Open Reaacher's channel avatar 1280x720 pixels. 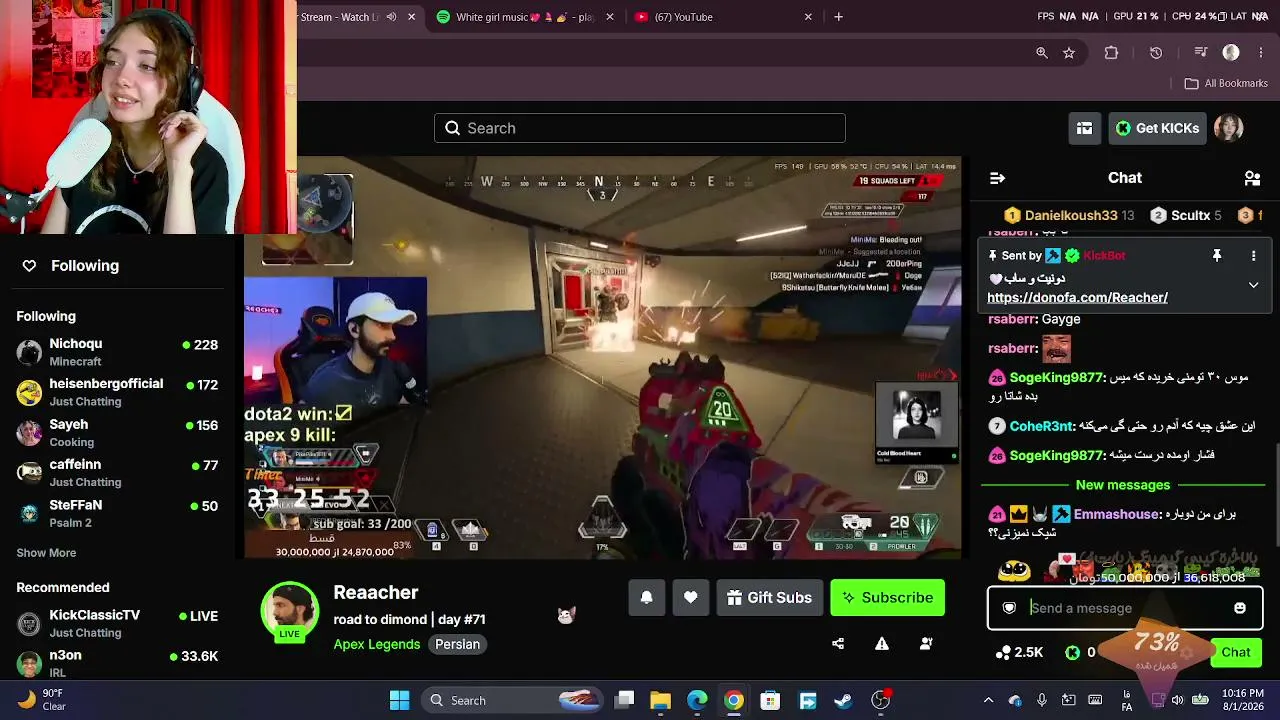[289, 611]
